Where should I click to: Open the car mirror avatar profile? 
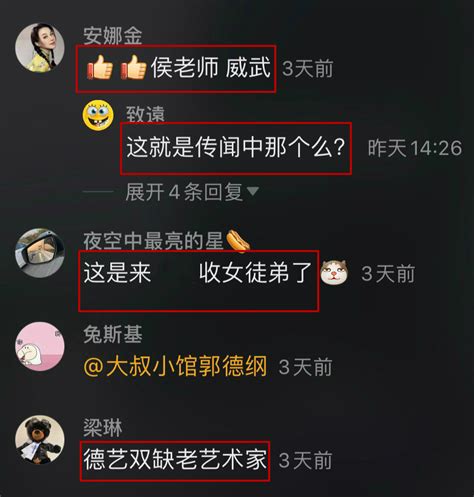click(40, 253)
